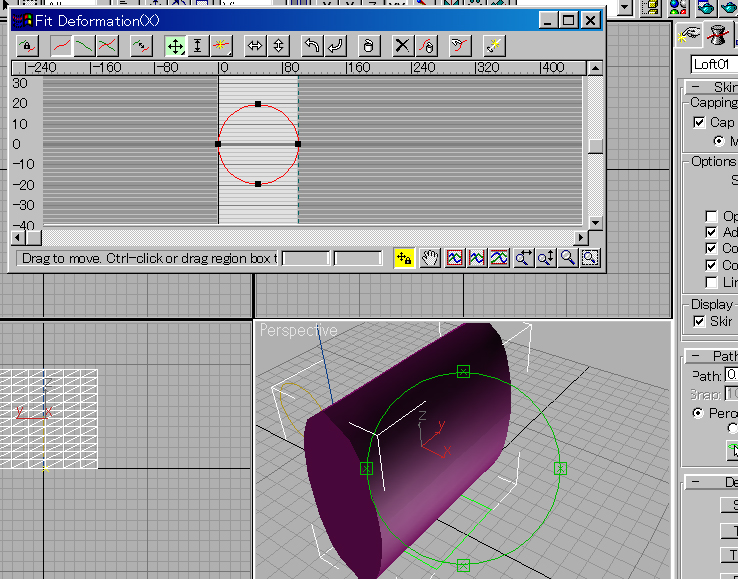Toggle the Co checkbox directly above Lin

coord(711,265)
